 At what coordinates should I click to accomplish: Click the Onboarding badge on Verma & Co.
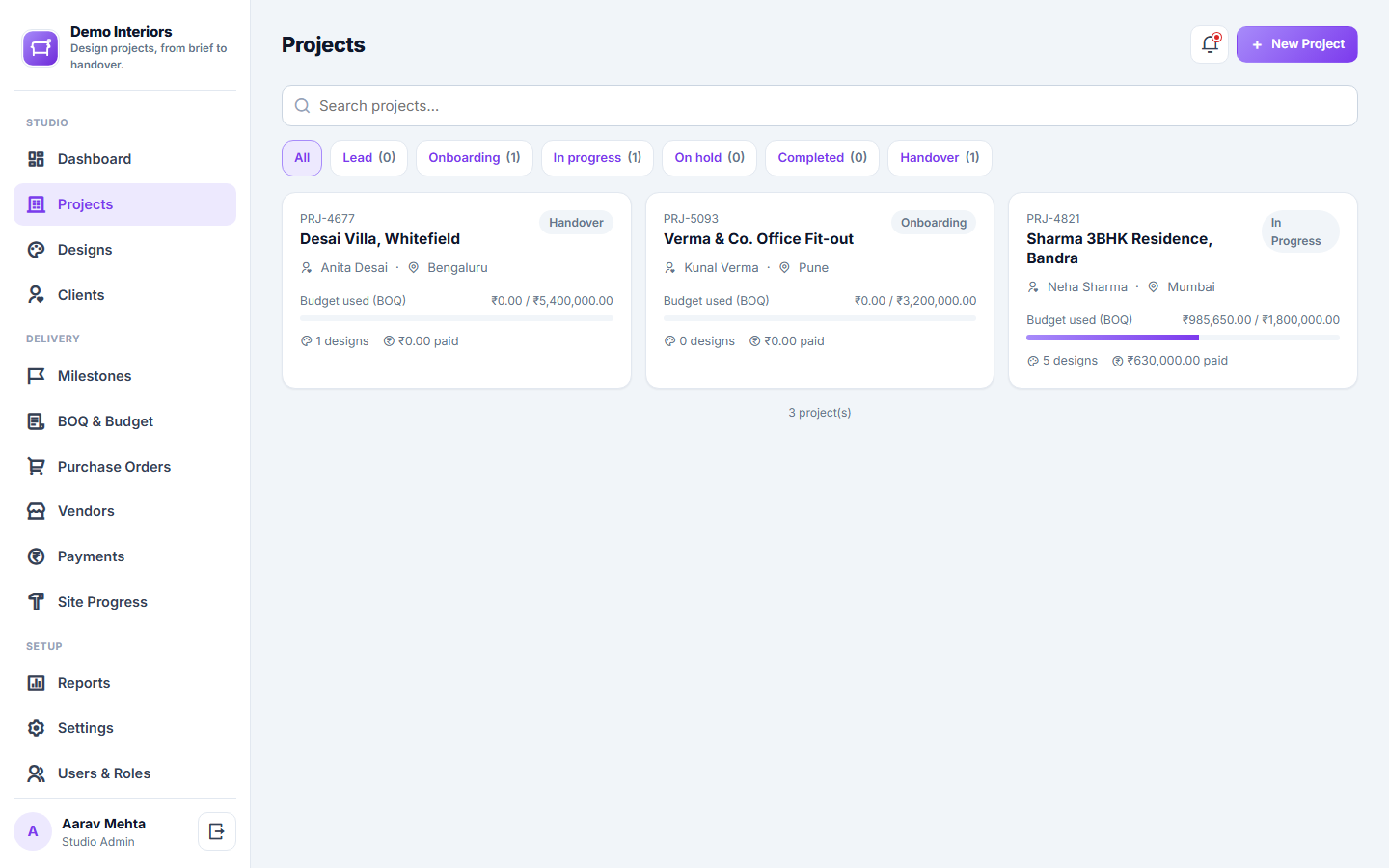[x=934, y=223]
